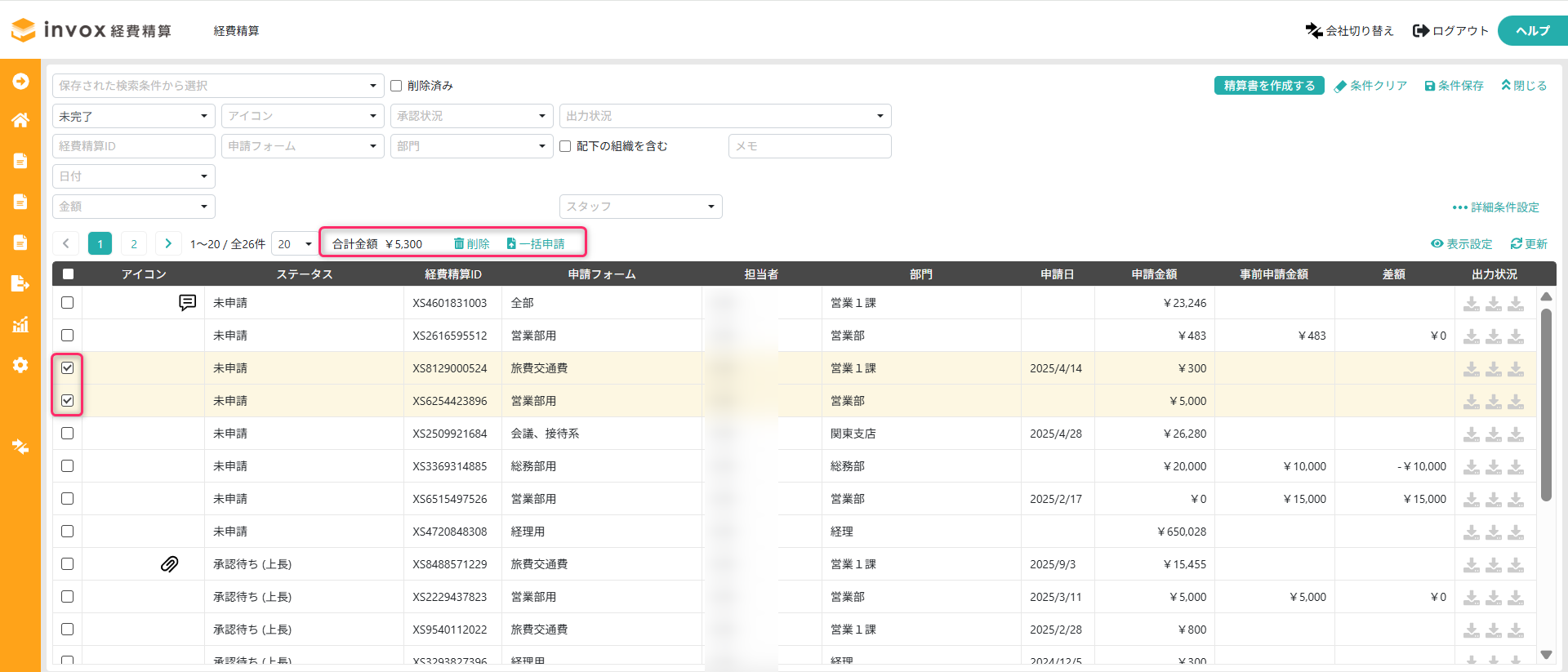This screenshot has height=672, width=1568.
Task: Open the settings gear in sidebar
Action: [x=20, y=365]
